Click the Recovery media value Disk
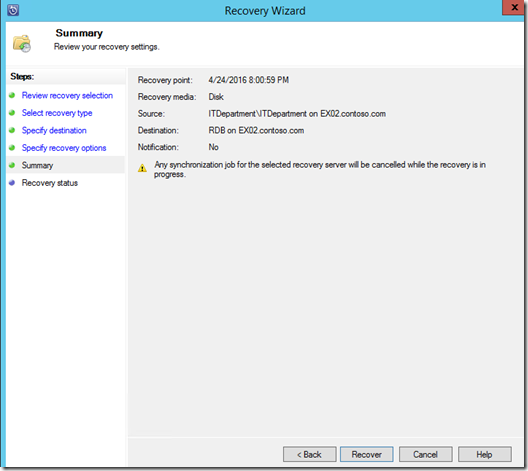Image resolution: width=528 pixels, height=471 pixels. [x=216, y=97]
